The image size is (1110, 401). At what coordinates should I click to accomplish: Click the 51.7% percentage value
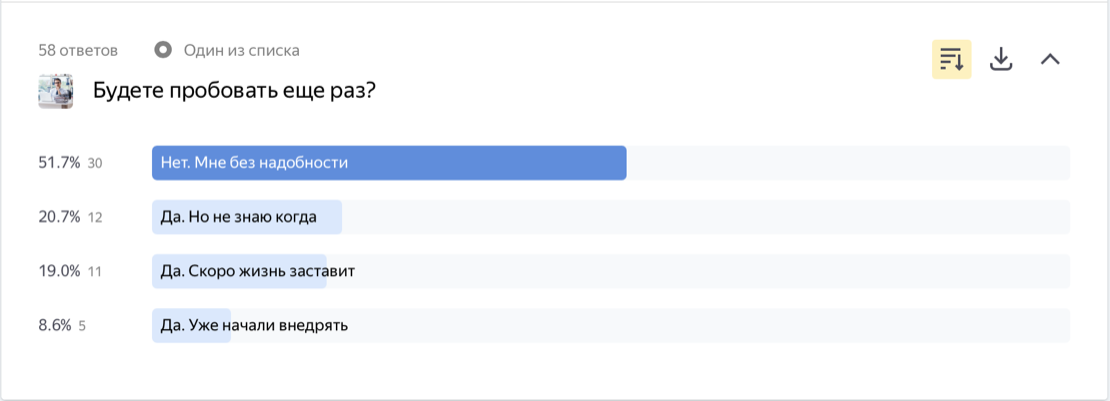coord(59,163)
